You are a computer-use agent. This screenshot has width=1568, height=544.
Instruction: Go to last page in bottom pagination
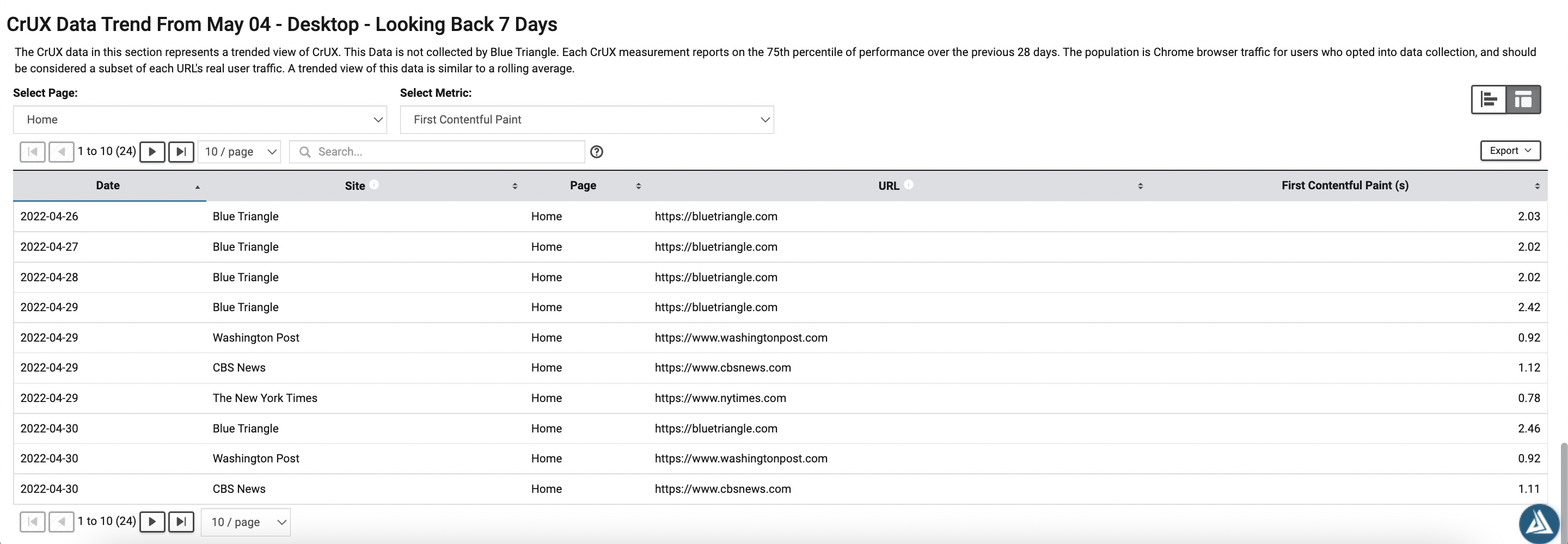181,522
